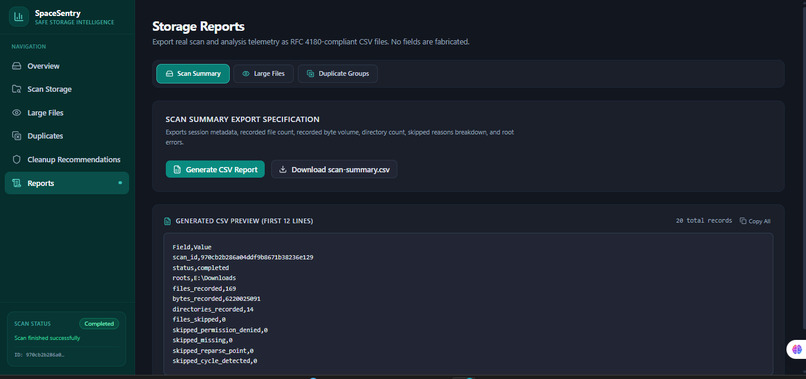This screenshot has width=806, height=379.
Task: Click the skipped_missing,0 line
Action: pyautogui.click(x=203, y=340)
